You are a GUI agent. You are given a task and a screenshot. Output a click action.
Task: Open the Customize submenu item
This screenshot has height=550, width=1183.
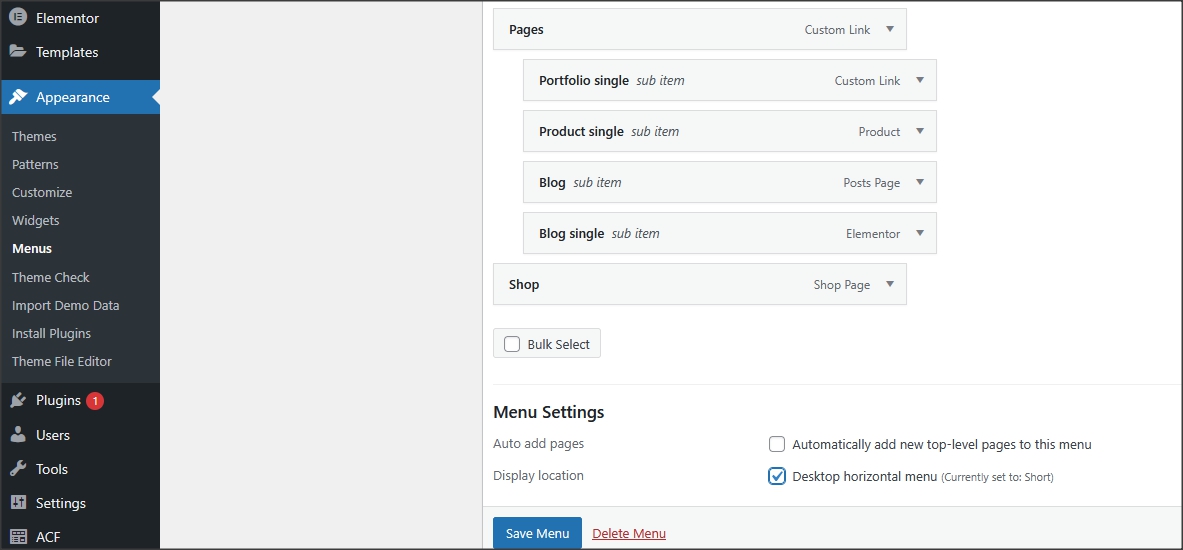point(42,192)
